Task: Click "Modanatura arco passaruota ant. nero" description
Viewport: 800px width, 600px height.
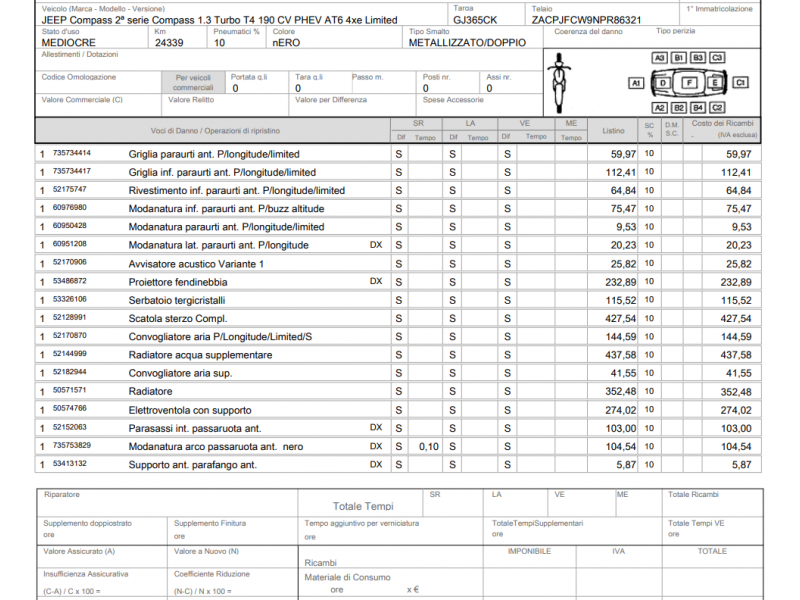Action: pos(216,447)
